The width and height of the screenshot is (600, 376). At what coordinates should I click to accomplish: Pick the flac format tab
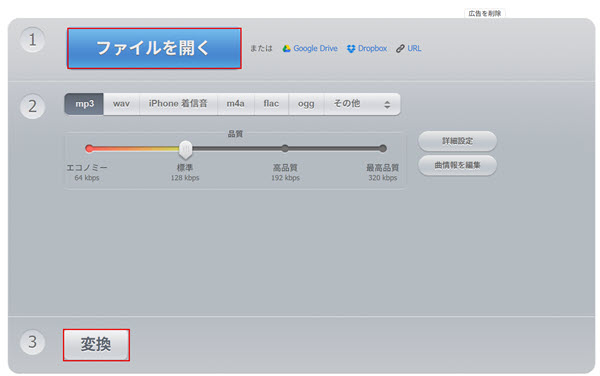(x=271, y=104)
